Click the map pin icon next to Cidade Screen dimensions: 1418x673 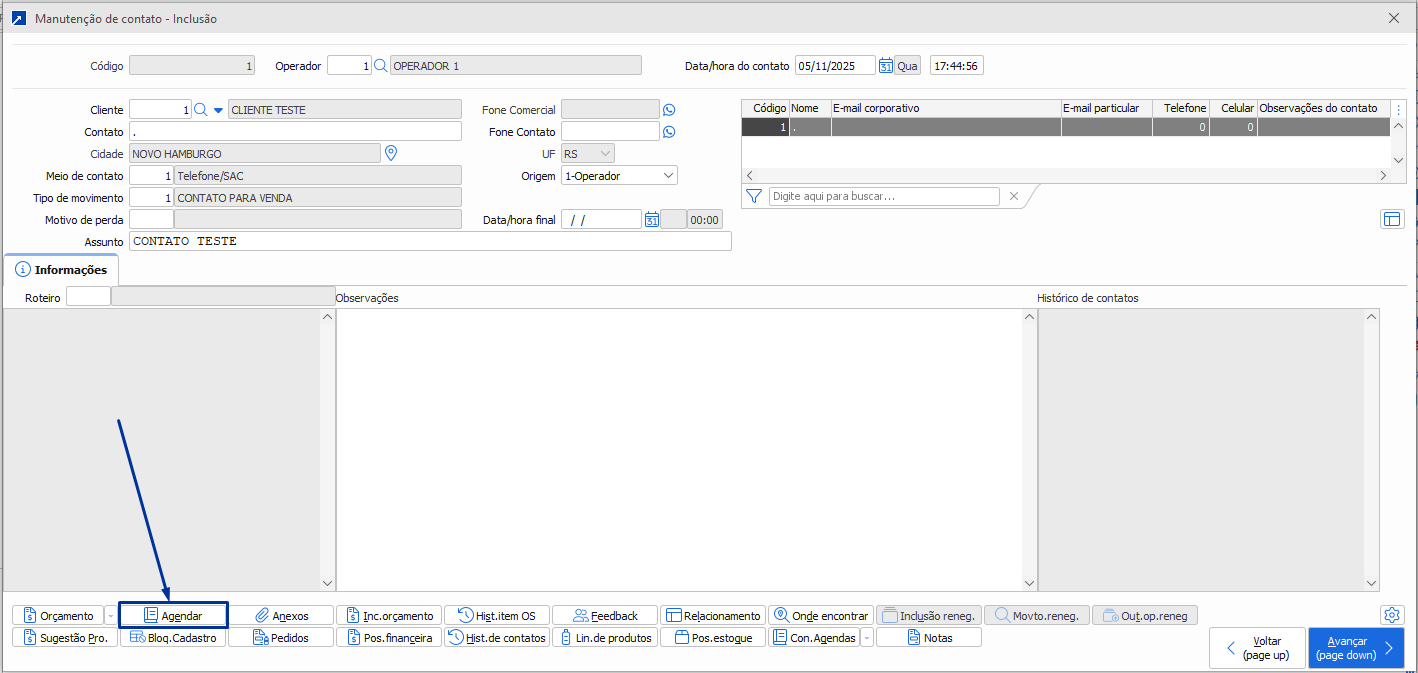pyautogui.click(x=391, y=153)
